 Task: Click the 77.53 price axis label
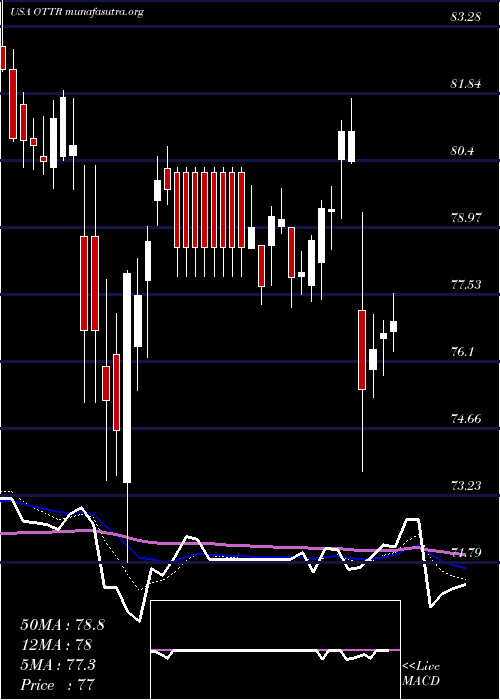click(x=466, y=285)
